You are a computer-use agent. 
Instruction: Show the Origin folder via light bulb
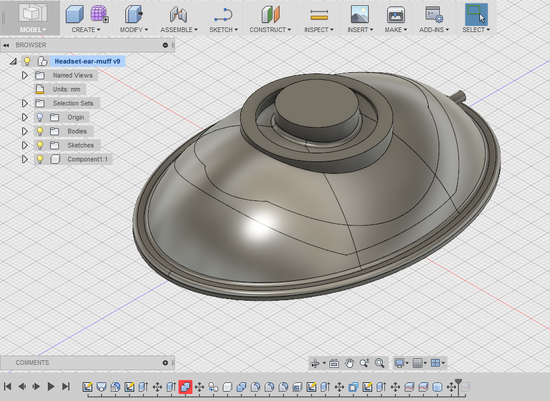40,117
